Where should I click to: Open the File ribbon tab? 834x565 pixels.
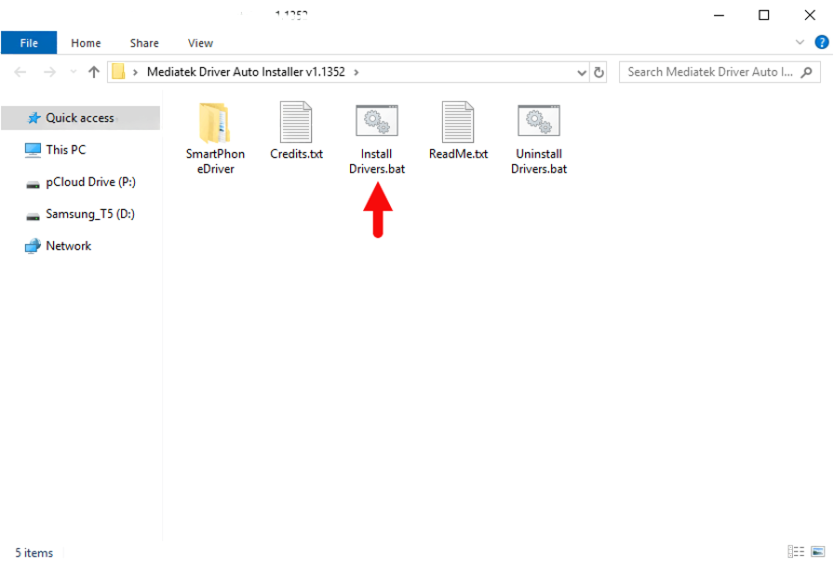point(29,43)
